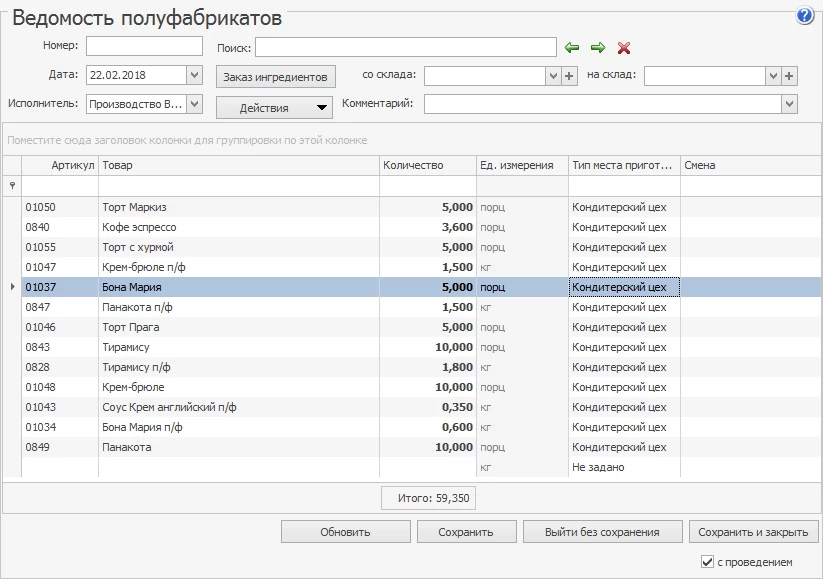Click the filter row pin icon
This screenshot has width=823, height=579.
12,186
